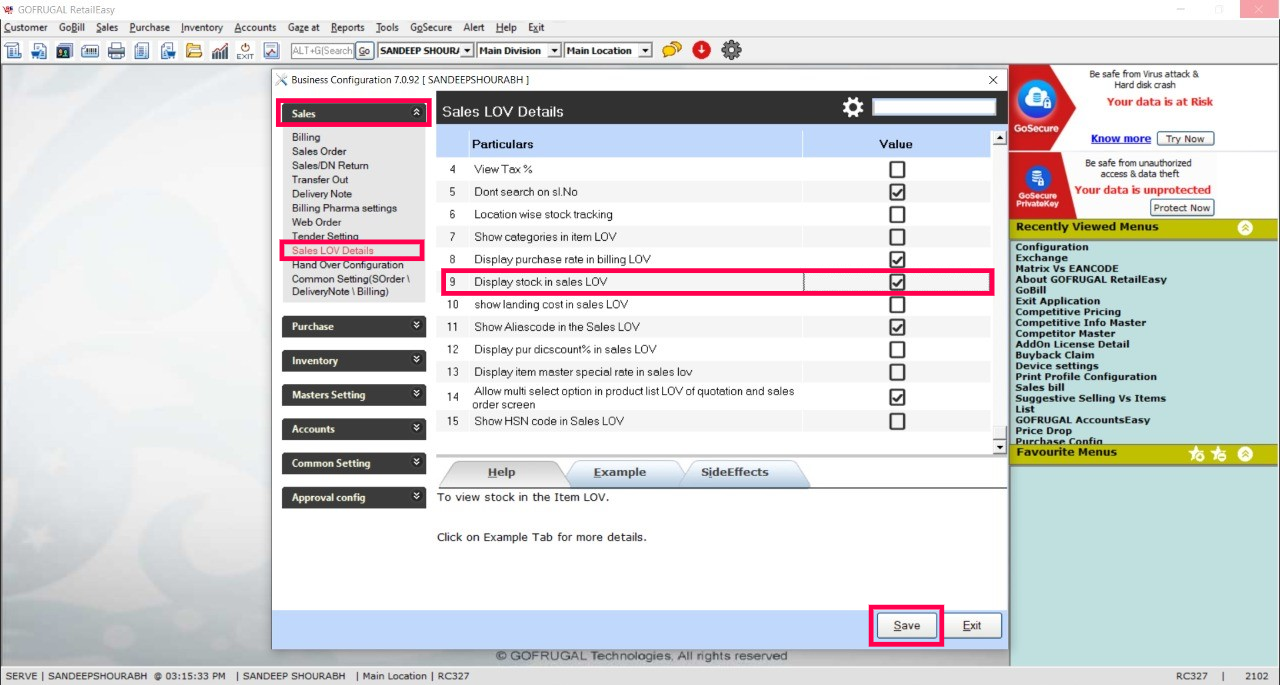1280x685 pixels.
Task: Open Sales Order settings in sidebar
Action: pos(319,151)
